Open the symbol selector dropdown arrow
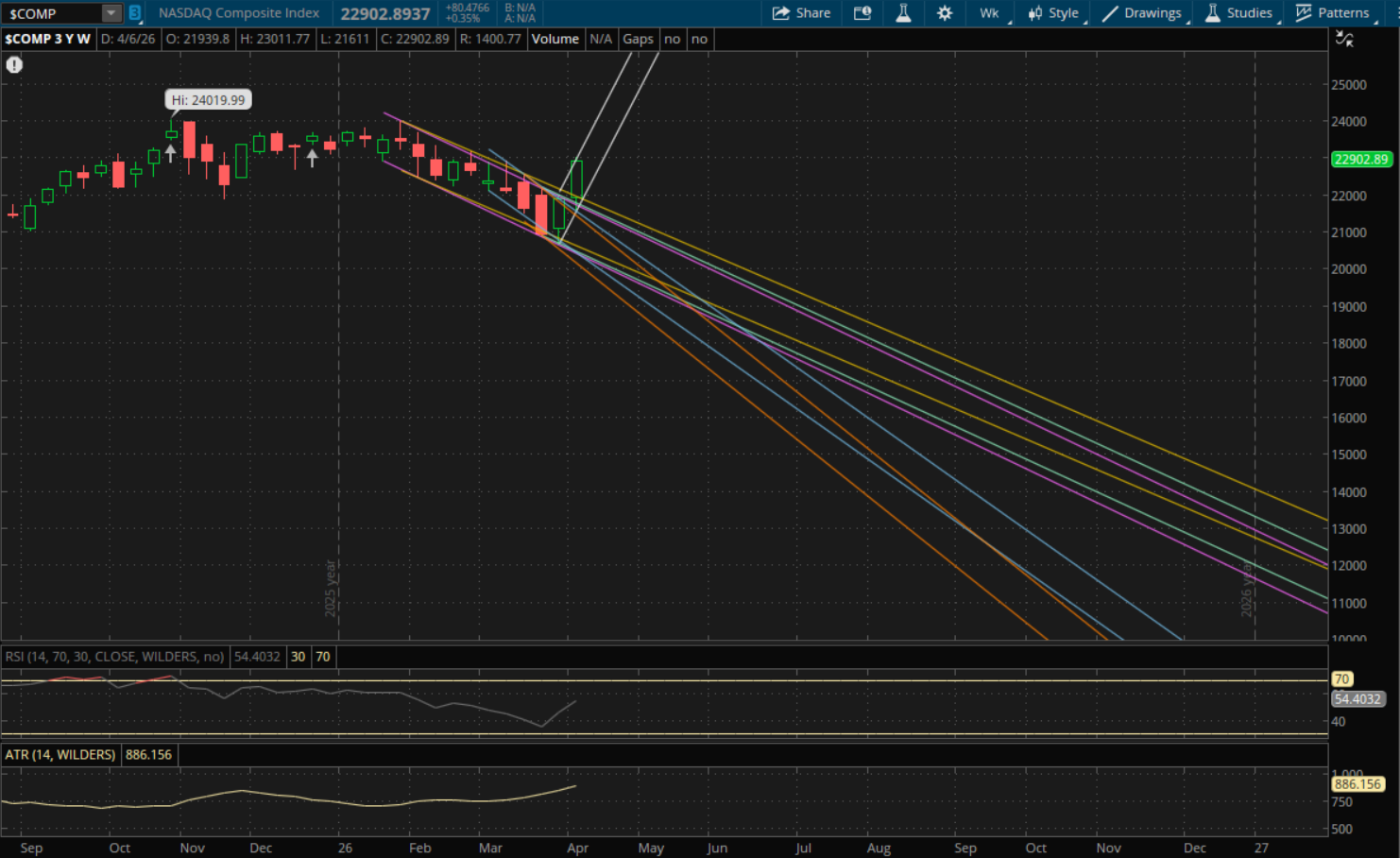 [111, 13]
